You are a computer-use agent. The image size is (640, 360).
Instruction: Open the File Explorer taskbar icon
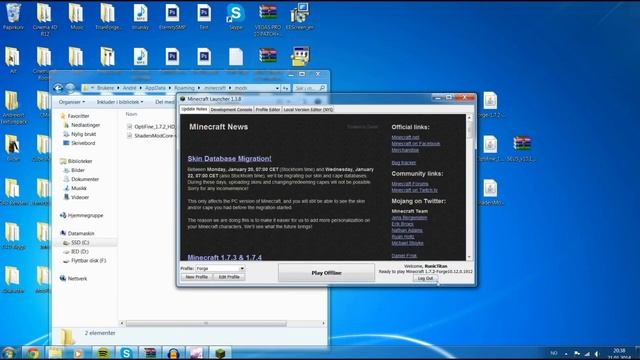(55, 353)
